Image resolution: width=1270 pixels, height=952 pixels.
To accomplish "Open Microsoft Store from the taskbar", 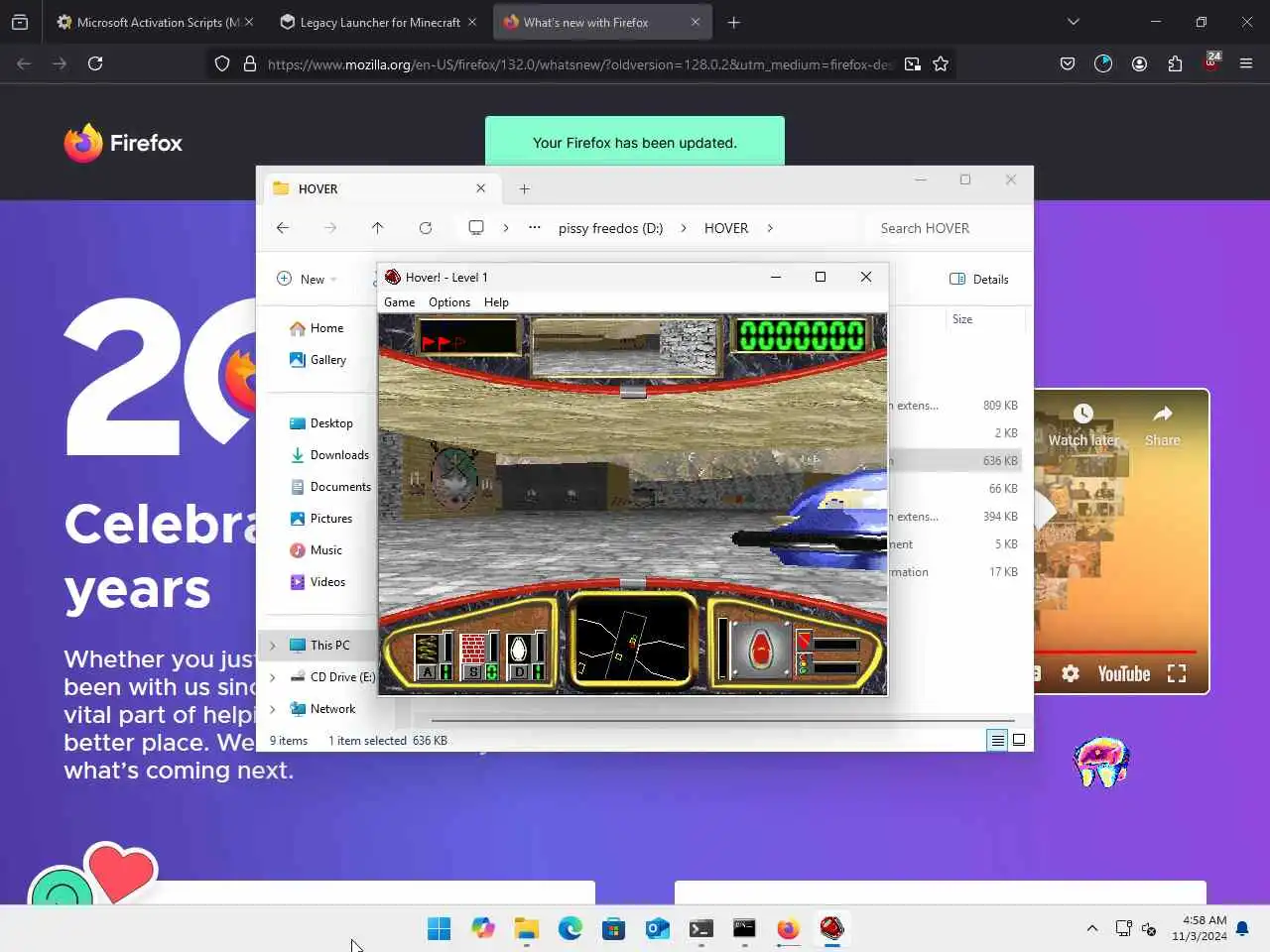I will pos(613,928).
